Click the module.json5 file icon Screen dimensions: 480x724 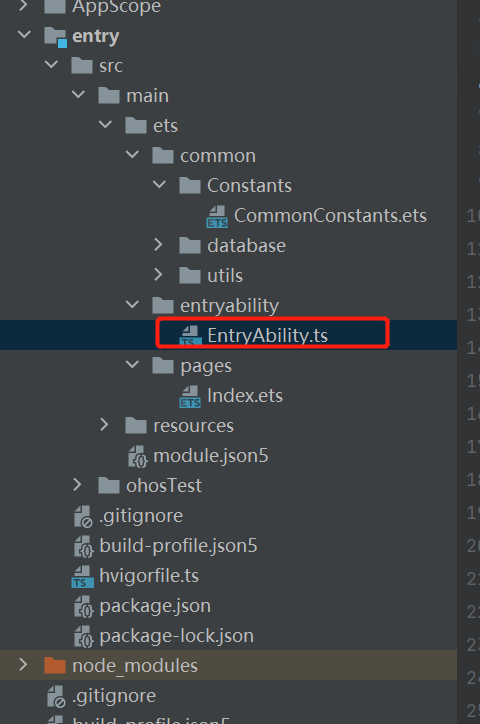138,456
